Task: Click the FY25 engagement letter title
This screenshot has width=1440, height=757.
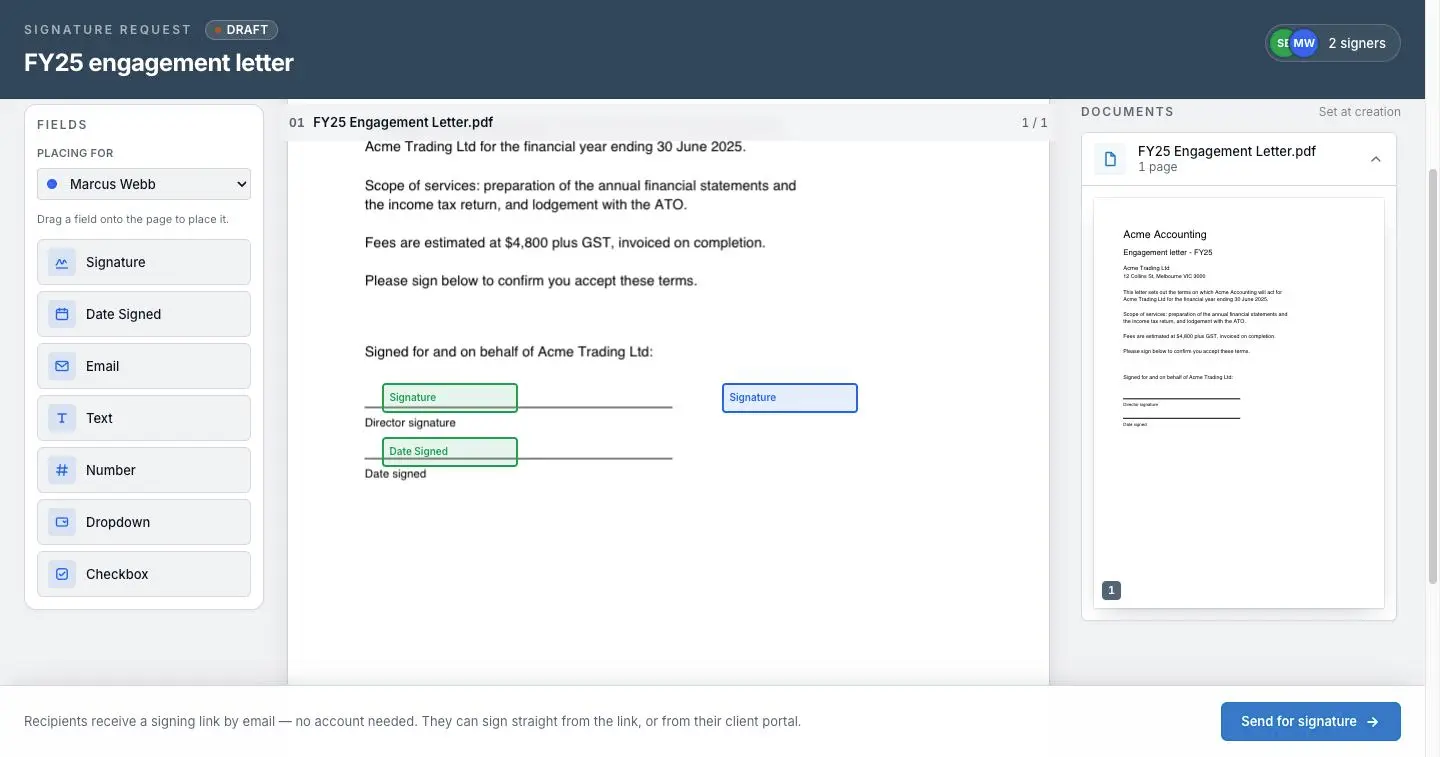Action: tap(159, 63)
